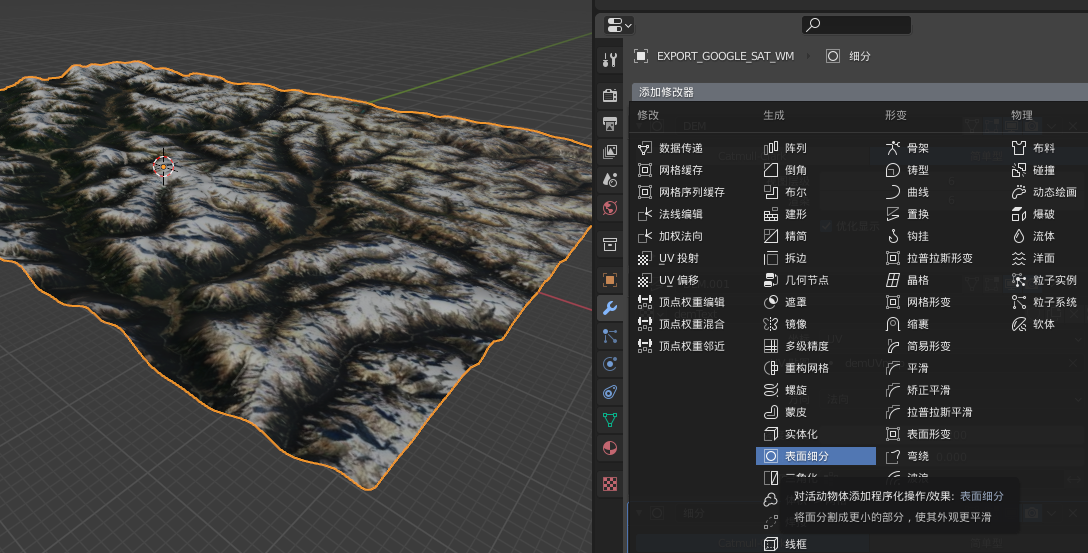Open the Particles properties tab

click(x=610, y=336)
